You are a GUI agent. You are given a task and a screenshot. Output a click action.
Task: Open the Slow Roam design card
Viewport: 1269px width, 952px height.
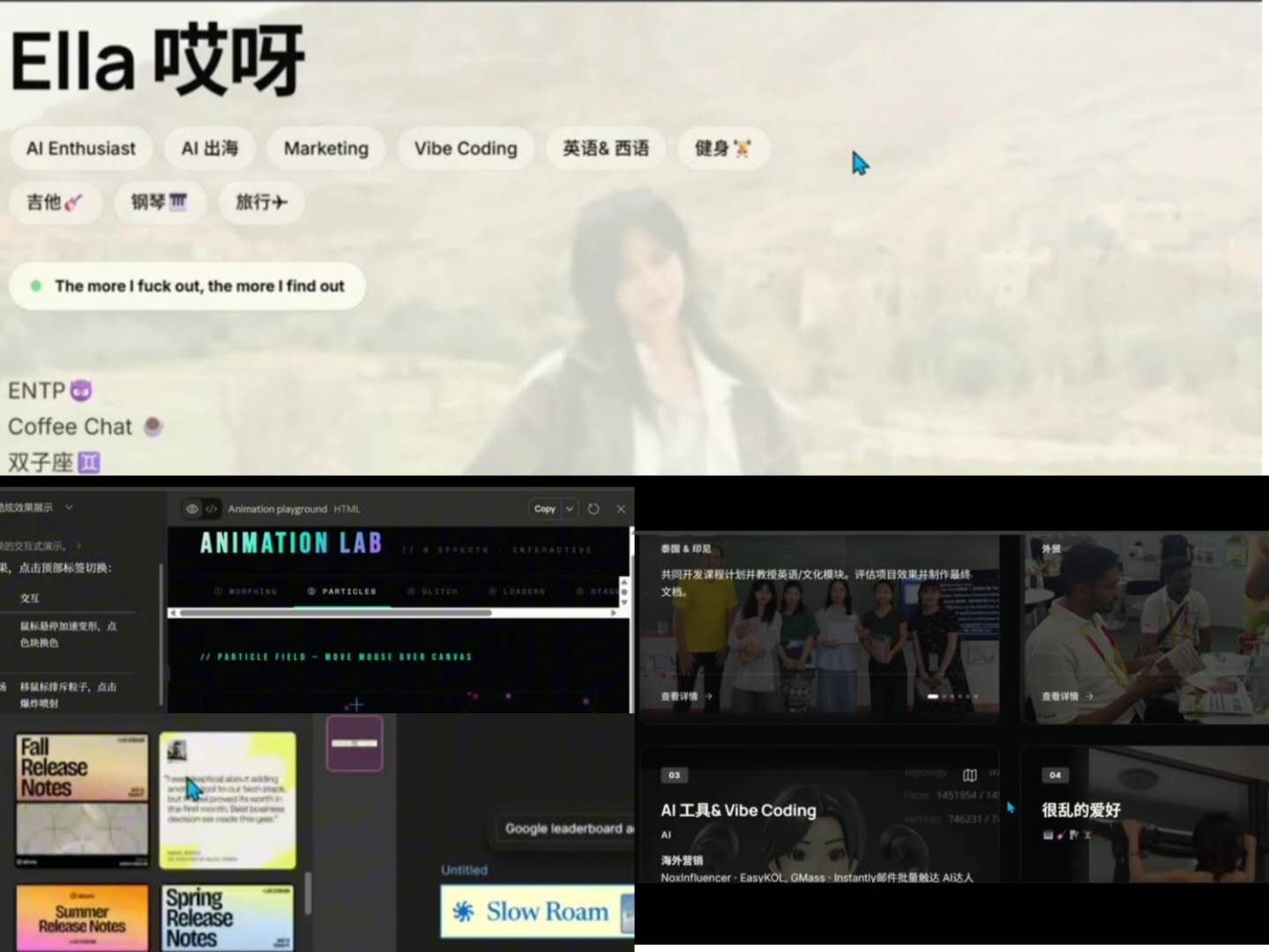point(537,911)
